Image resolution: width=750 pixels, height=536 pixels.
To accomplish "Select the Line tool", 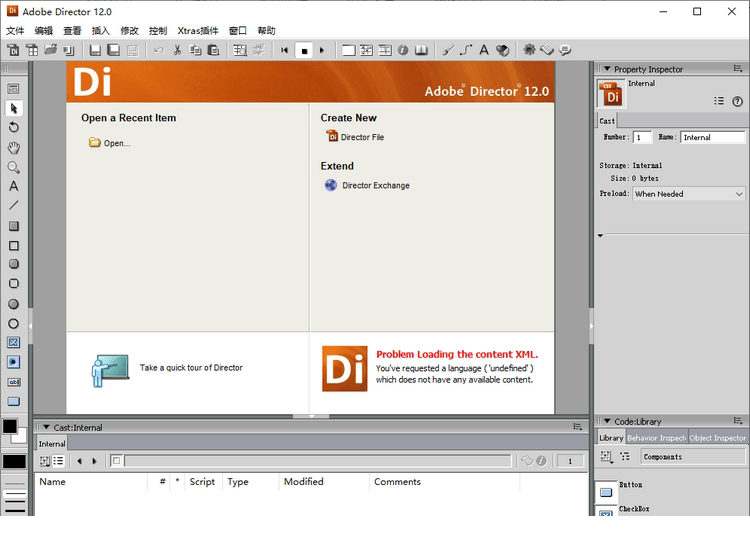I will click(13, 206).
